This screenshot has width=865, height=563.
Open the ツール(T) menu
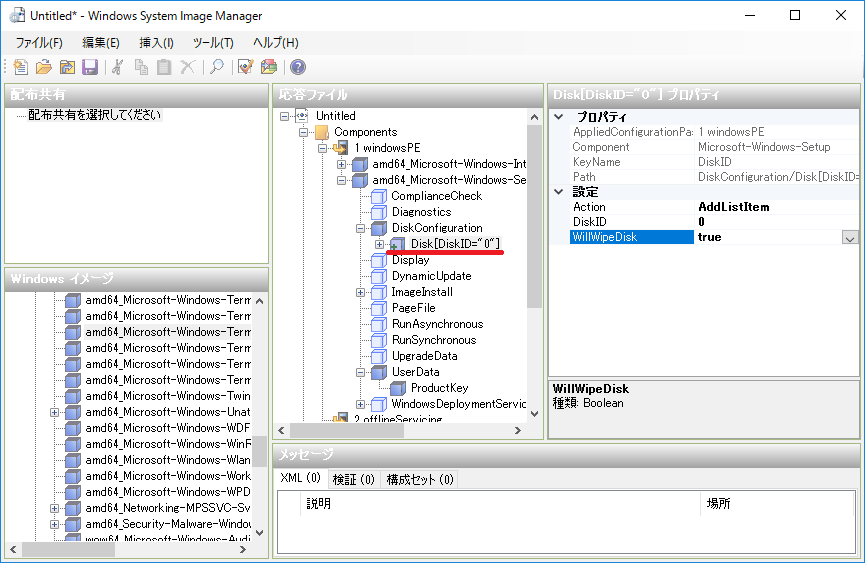point(213,43)
